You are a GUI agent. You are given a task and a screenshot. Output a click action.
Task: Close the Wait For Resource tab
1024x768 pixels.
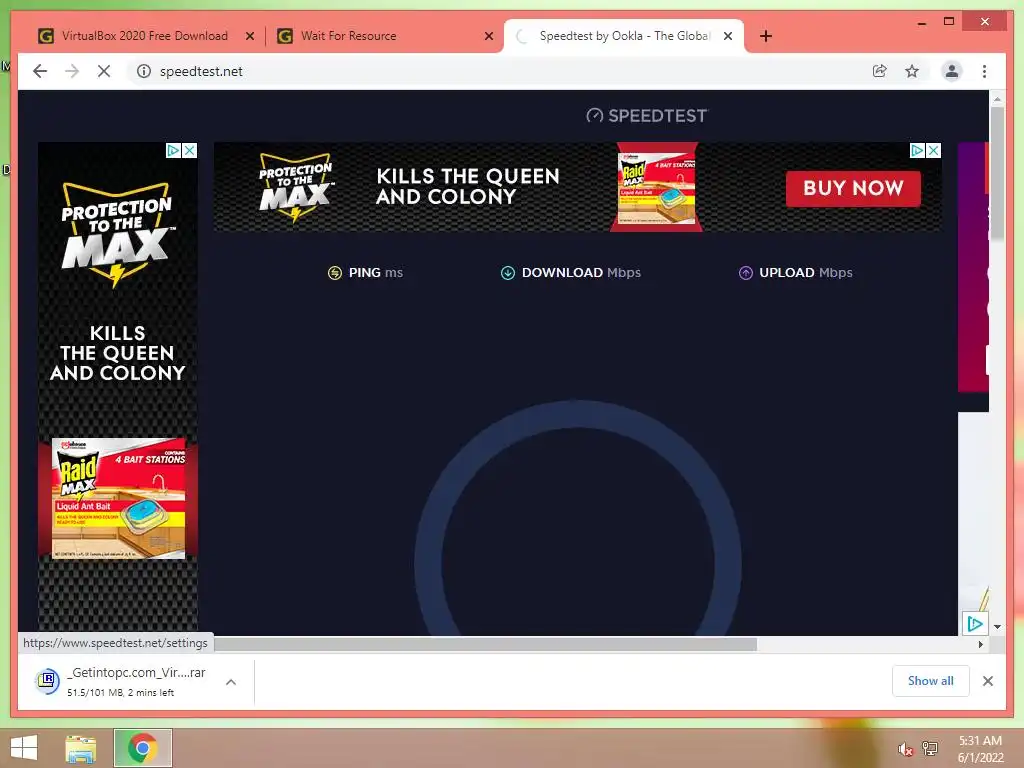pyautogui.click(x=488, y=37)
